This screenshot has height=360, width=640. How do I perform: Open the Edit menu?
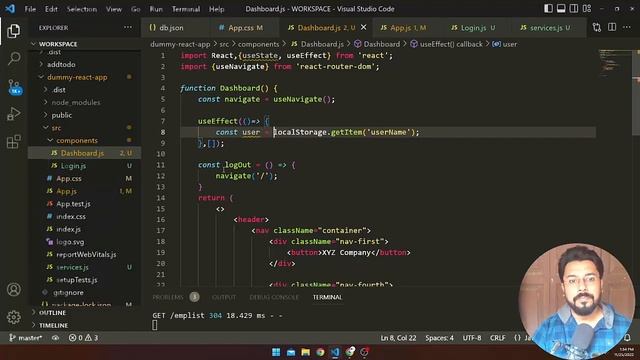pyautogui.click(x=51, y=9)
